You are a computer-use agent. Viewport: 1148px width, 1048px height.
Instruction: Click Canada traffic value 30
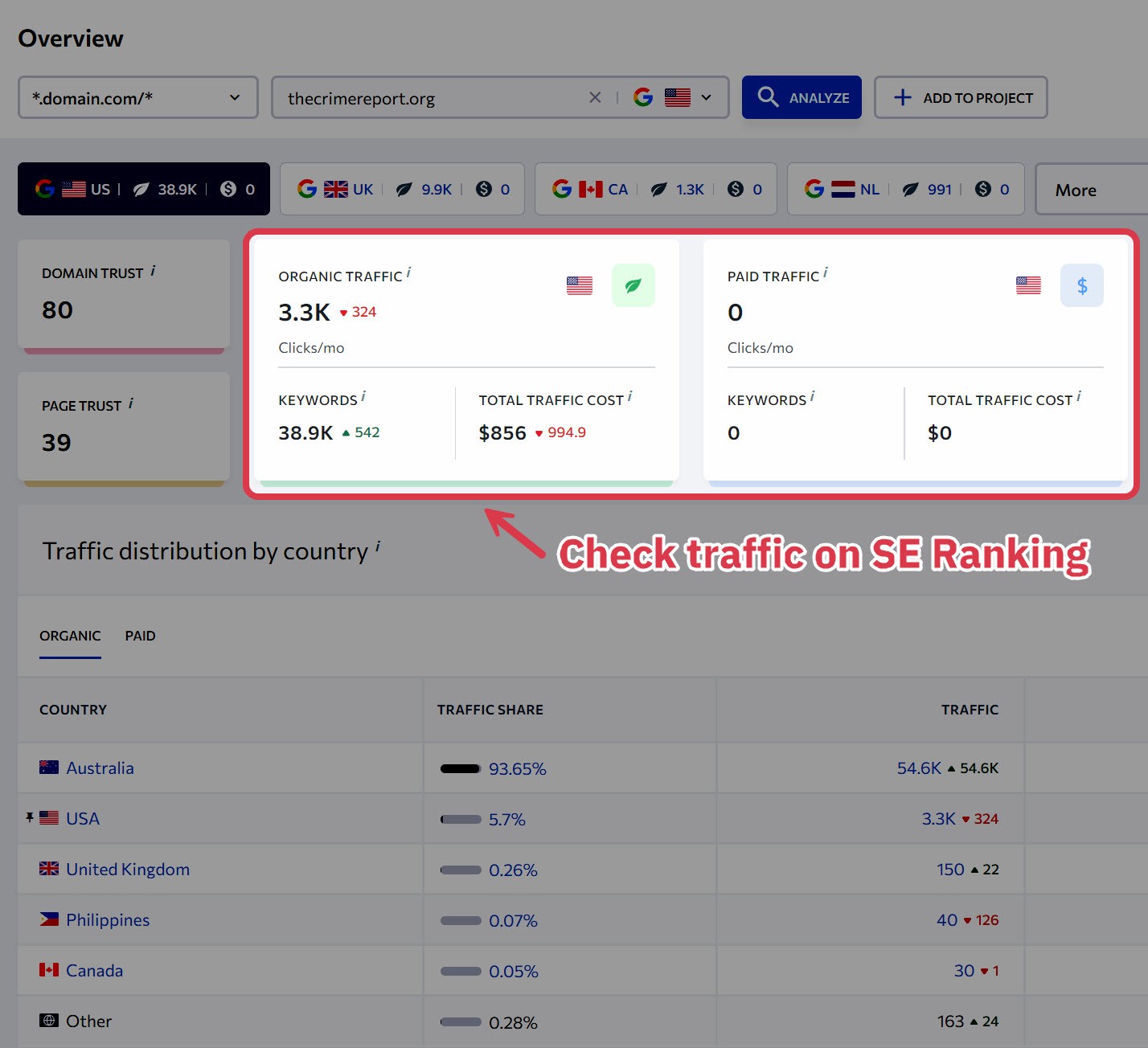click(964, 971)
